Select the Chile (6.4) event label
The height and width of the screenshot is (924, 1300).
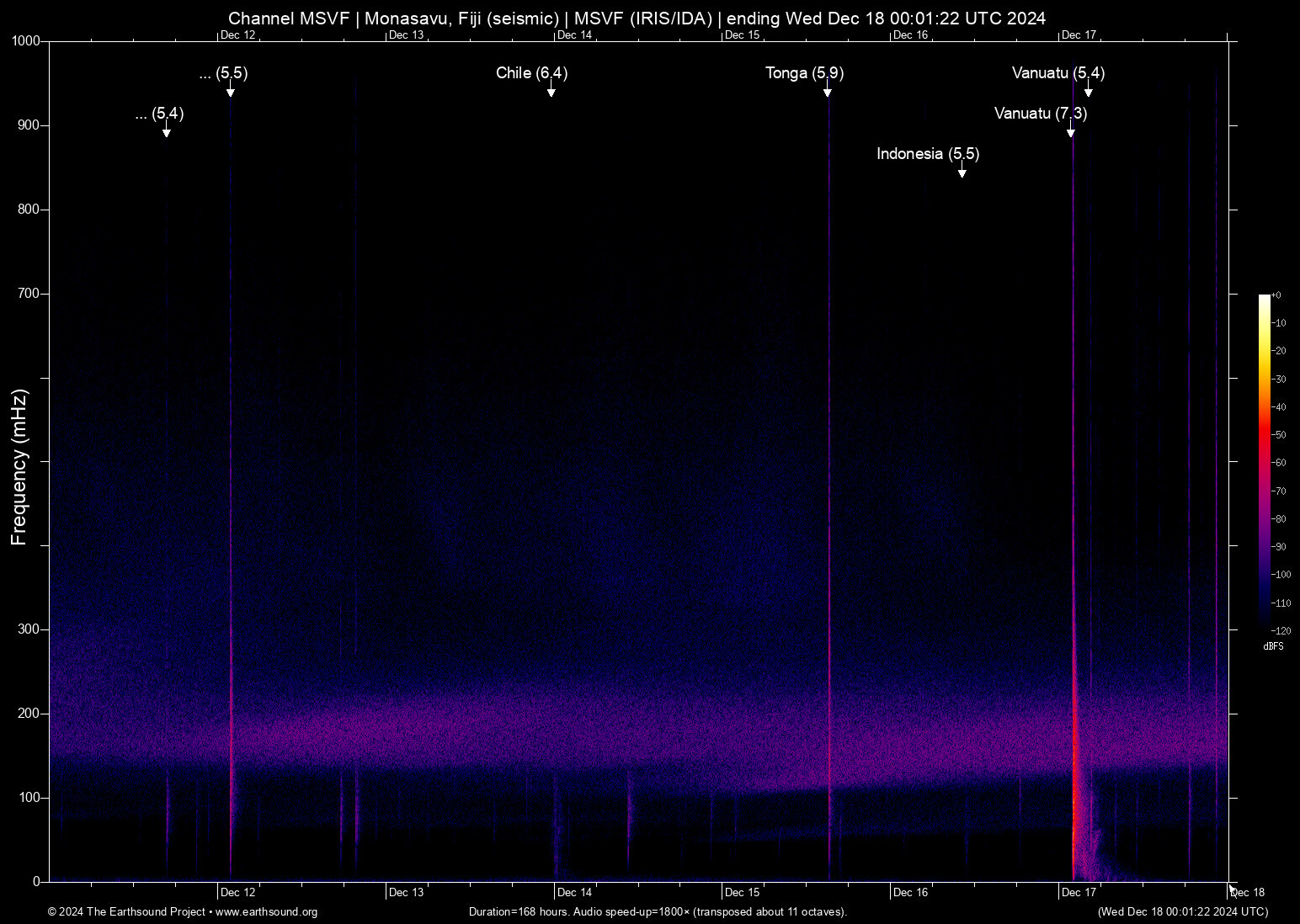531,73
